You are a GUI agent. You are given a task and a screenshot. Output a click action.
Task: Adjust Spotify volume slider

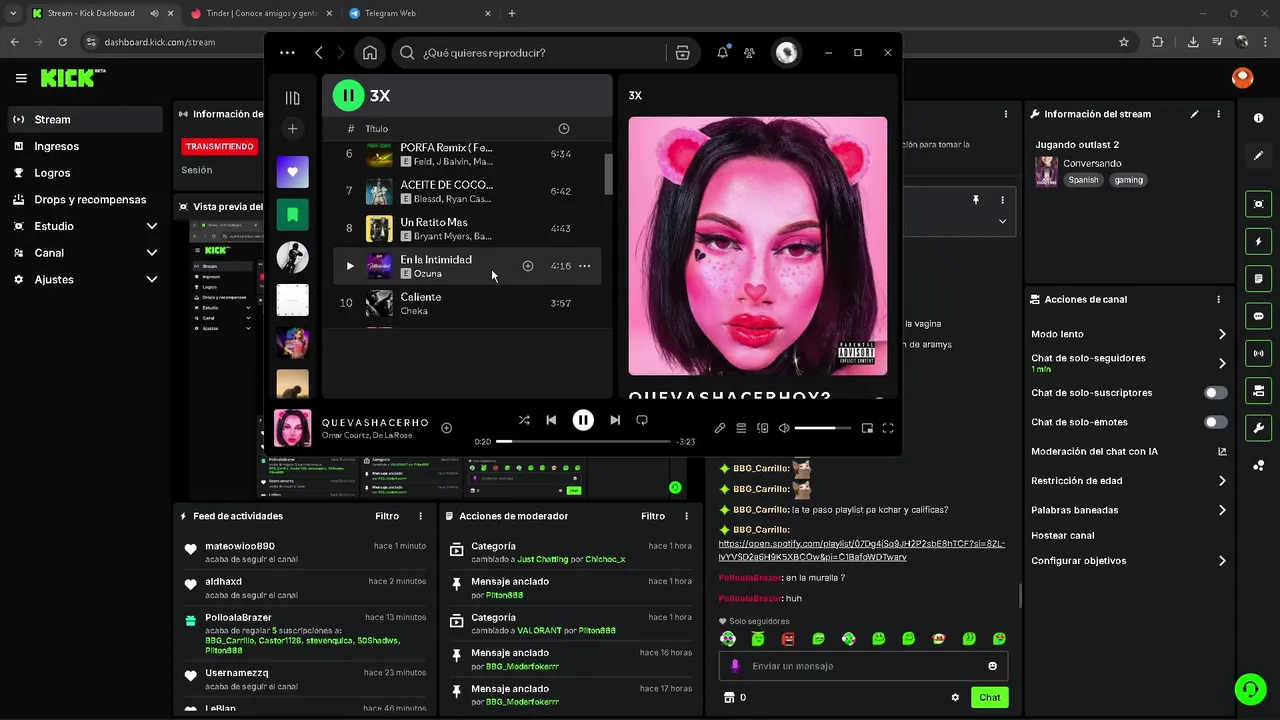(822, 428)
